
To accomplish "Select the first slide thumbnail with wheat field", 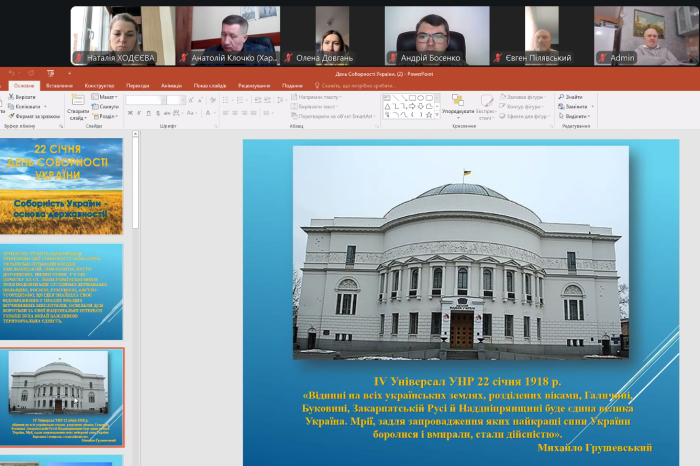I will coord(61,185).
